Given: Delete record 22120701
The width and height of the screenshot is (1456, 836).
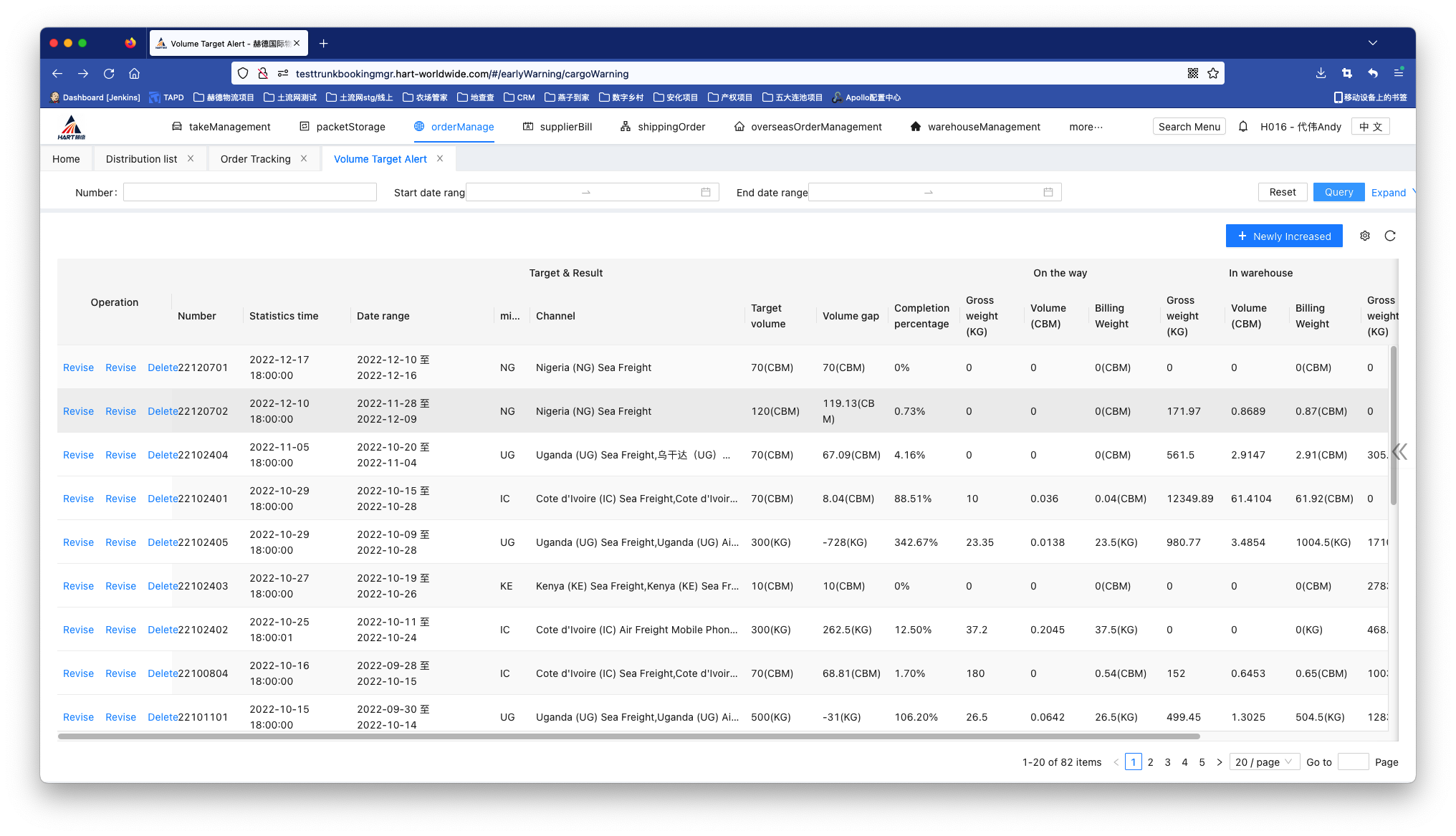Looking at the screenshot, I should coord(162,367).
